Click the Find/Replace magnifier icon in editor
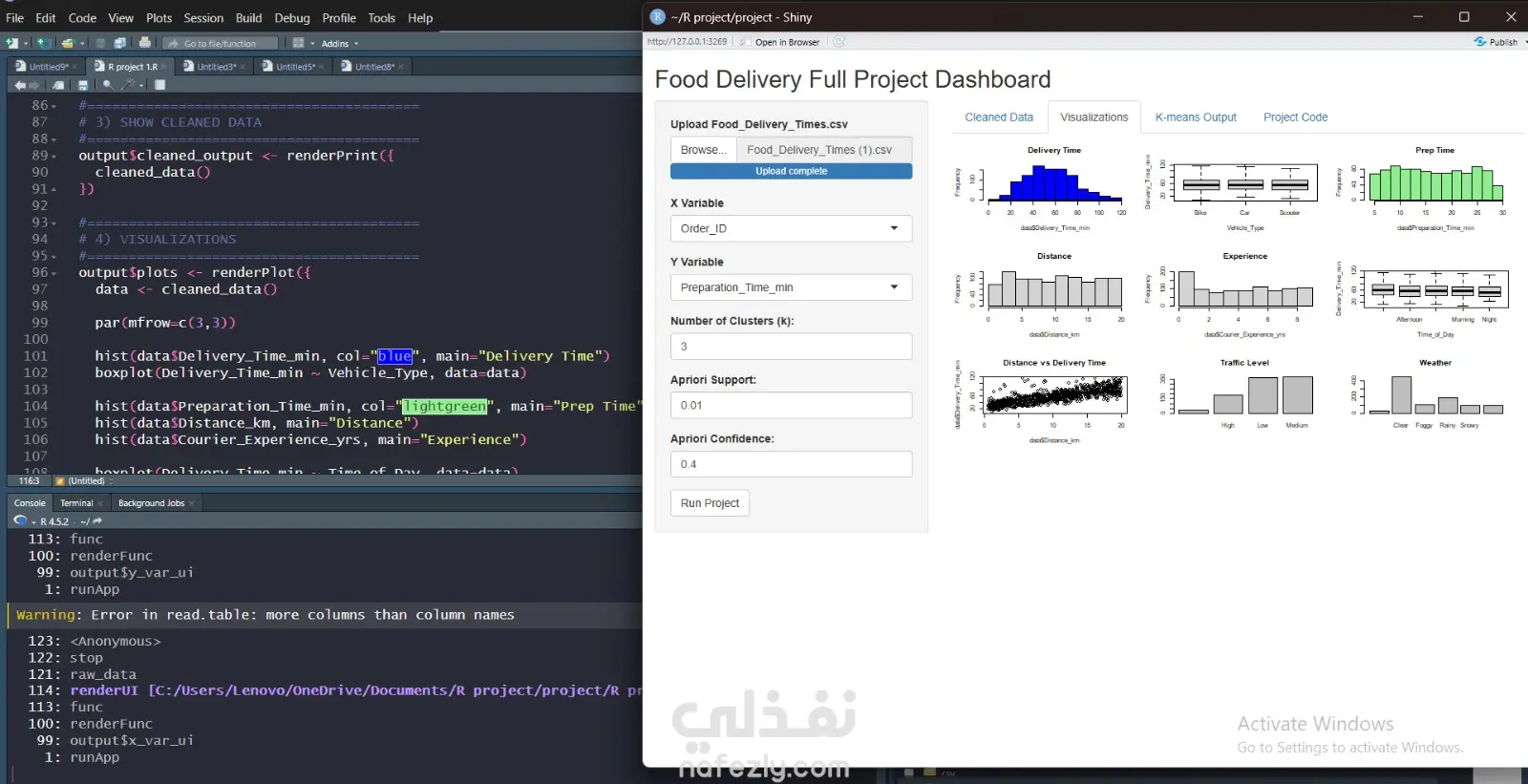Screen dimensions: 1528x784 click(108, 85)
